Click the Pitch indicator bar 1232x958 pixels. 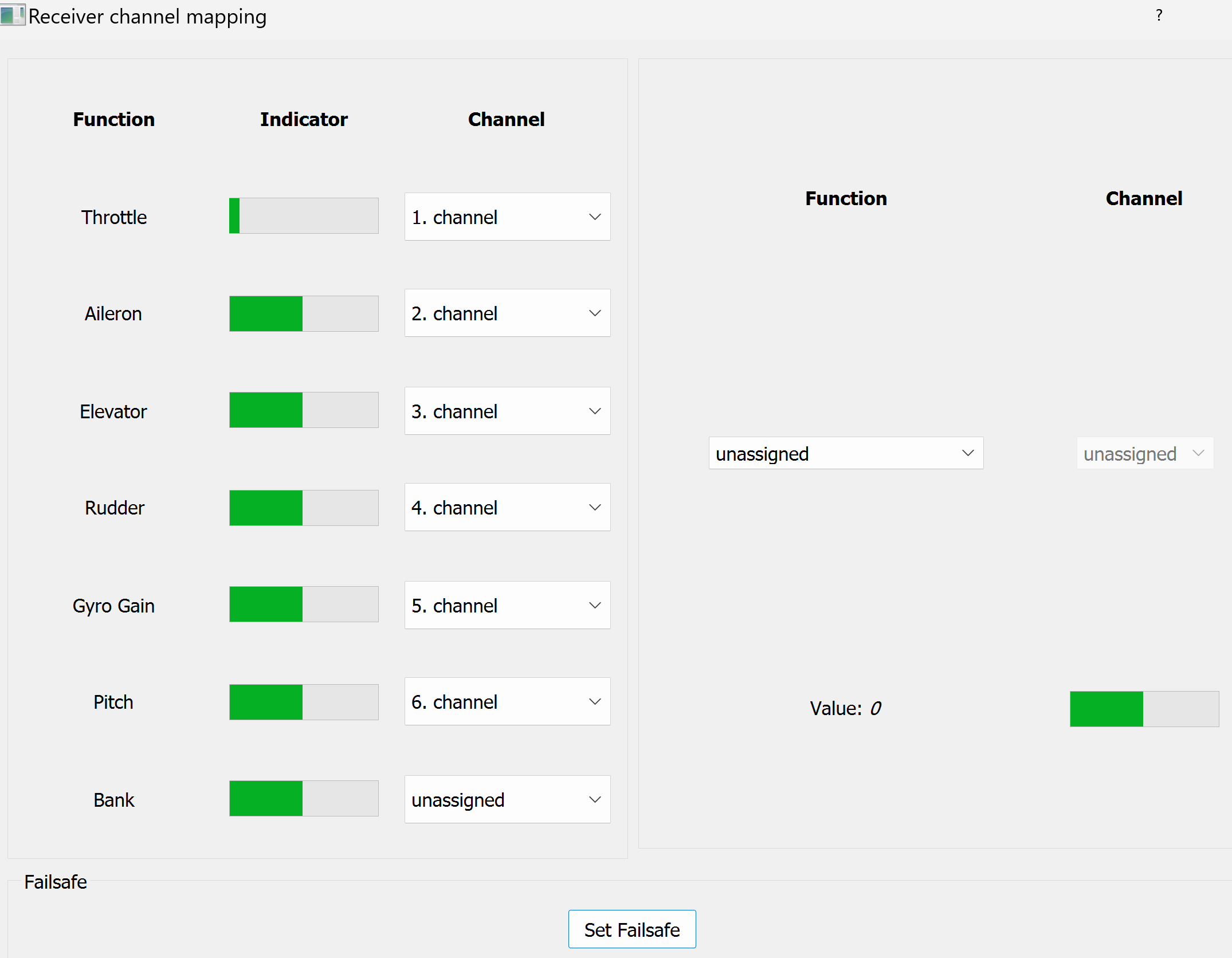[x=304, y=702]
